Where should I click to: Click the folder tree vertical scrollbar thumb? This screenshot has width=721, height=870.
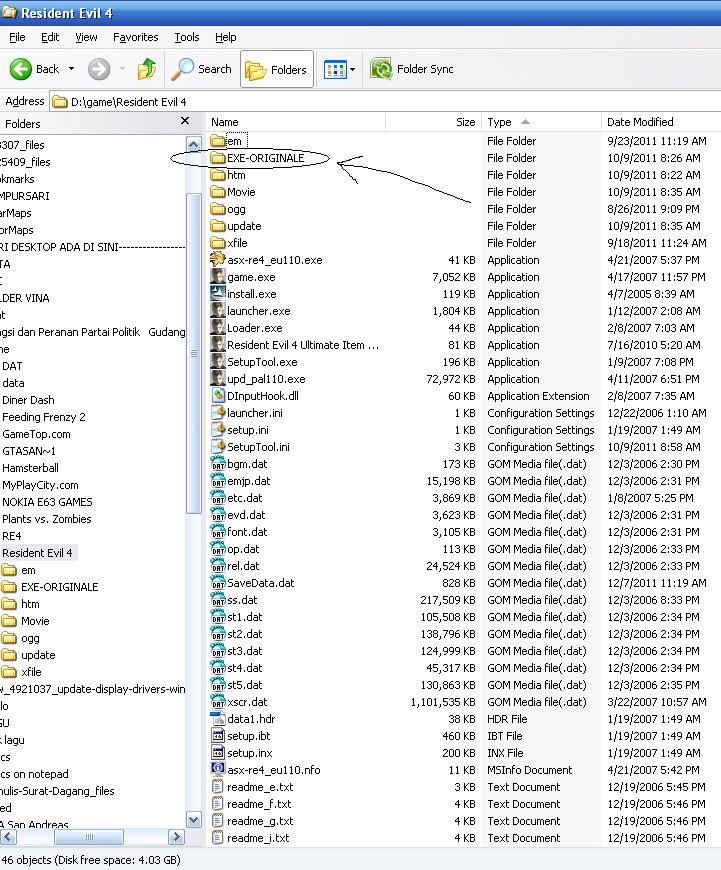pyautogui.click(x=194, y=353)
